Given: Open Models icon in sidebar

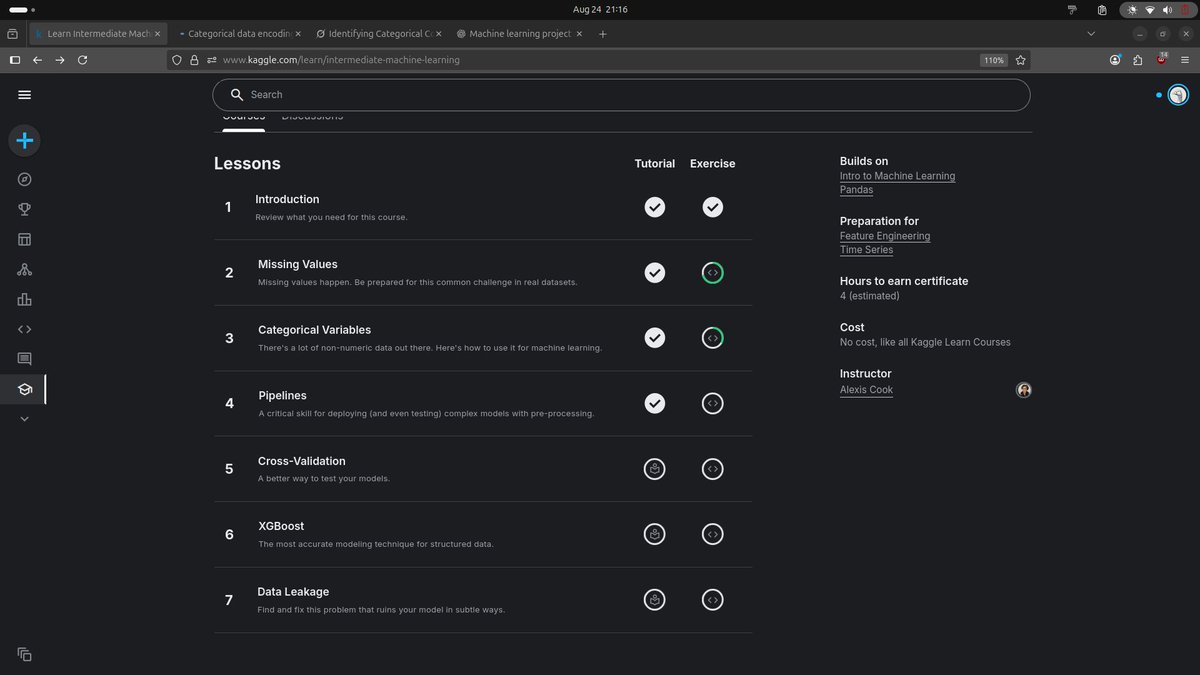Looking at the screenshot, I should pos(25,269).
